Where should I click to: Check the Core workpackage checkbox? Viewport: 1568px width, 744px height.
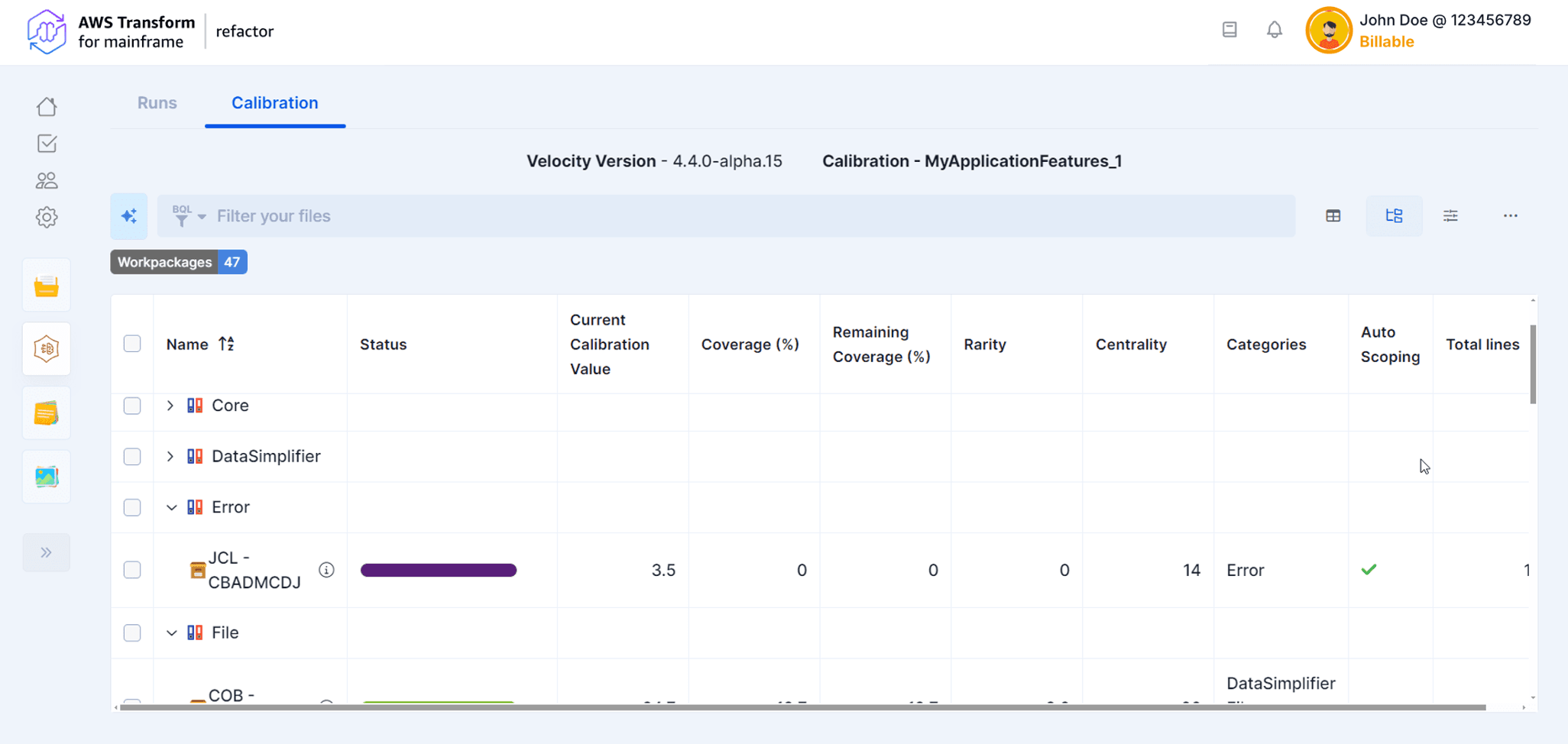click(x=132, y=406)
